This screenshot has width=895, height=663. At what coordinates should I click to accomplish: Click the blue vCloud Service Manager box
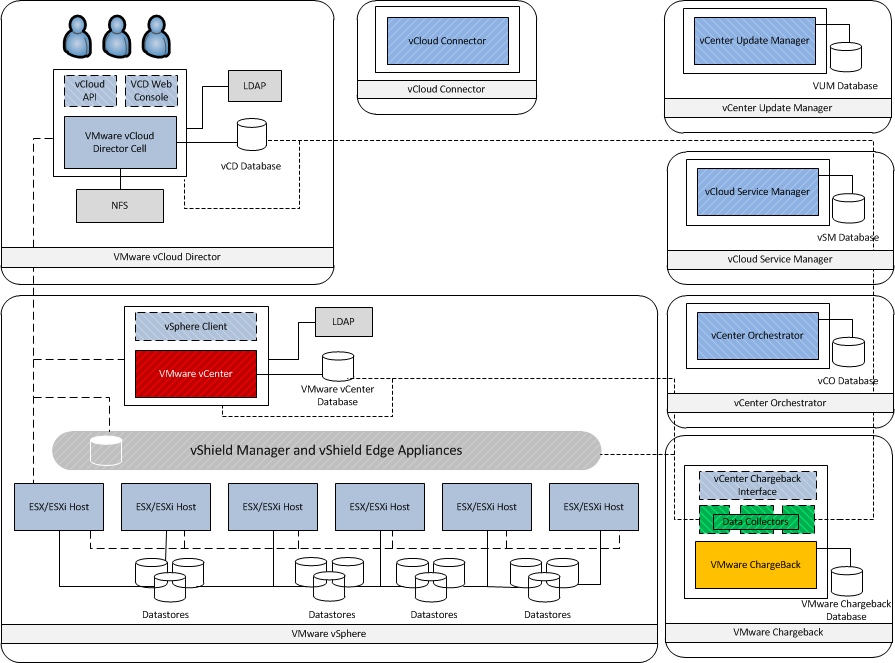(x=757, y=192)
